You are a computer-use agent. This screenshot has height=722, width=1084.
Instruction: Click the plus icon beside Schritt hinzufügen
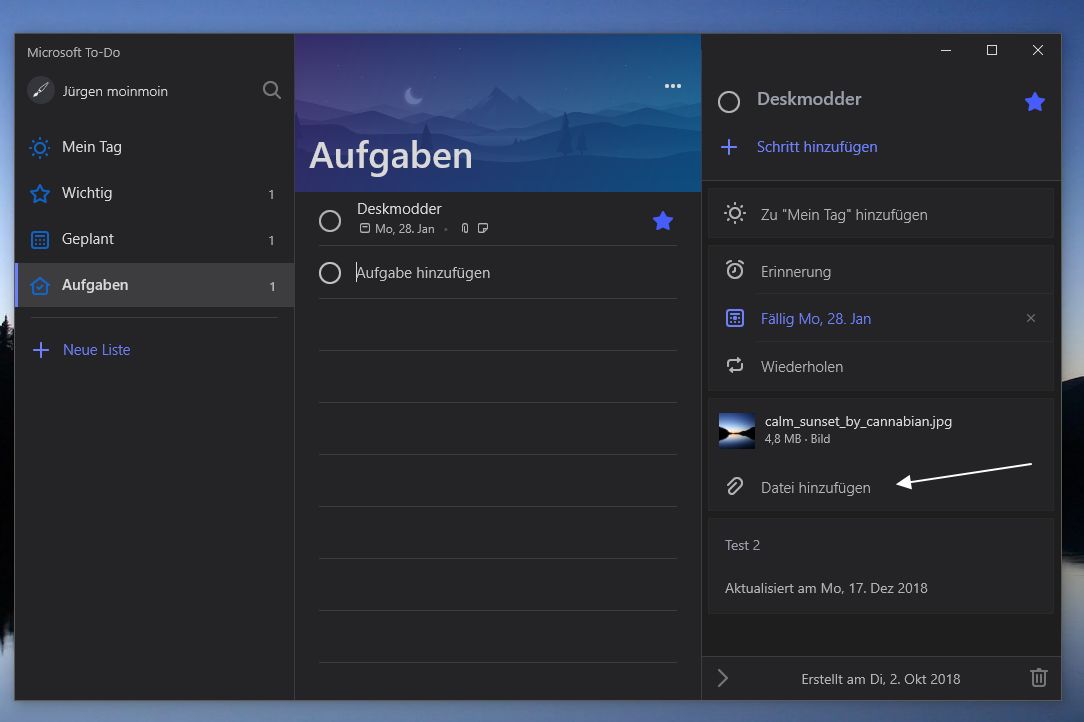coord(729,147)
